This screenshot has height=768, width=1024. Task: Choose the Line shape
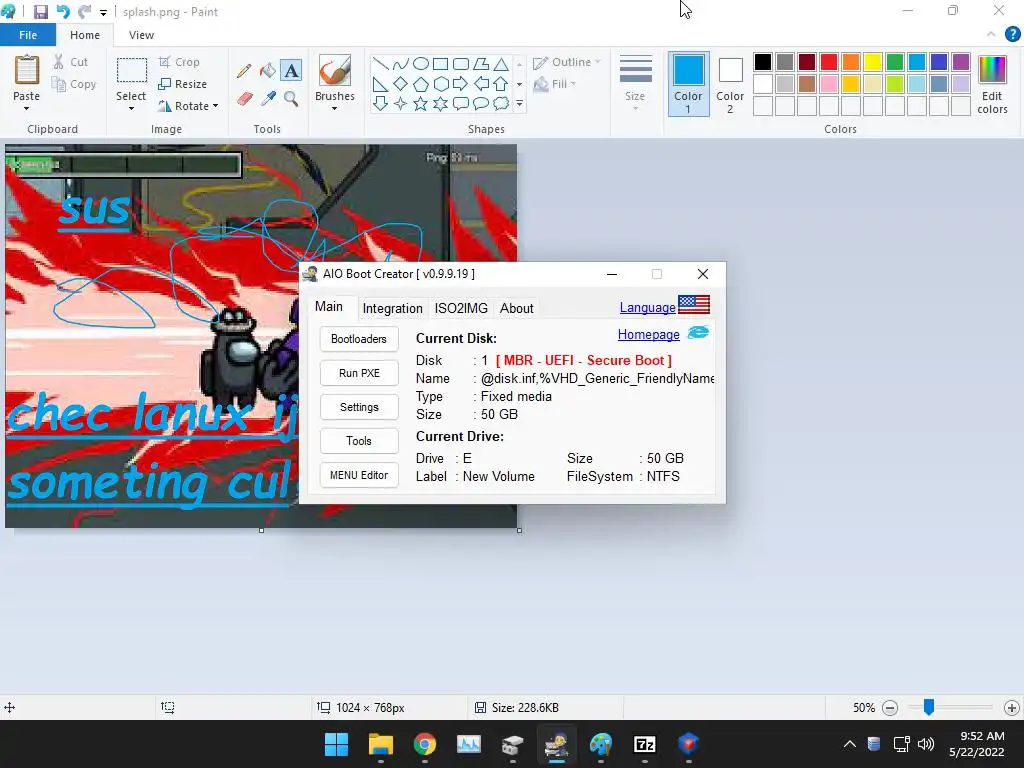[x=381, y=63]
